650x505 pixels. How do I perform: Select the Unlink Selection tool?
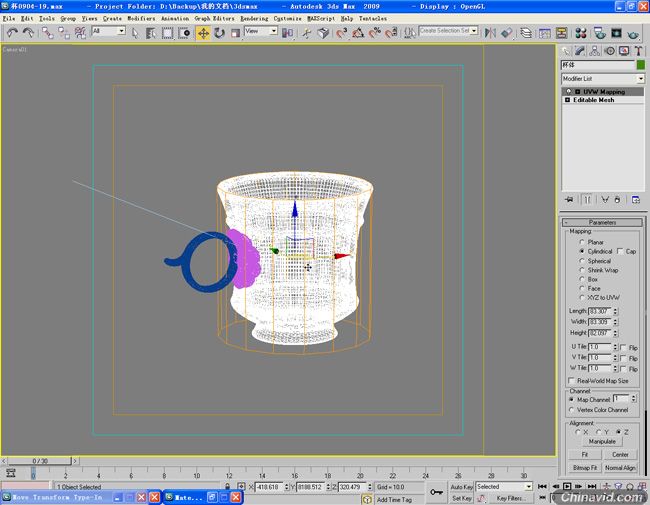pos(64,33)
